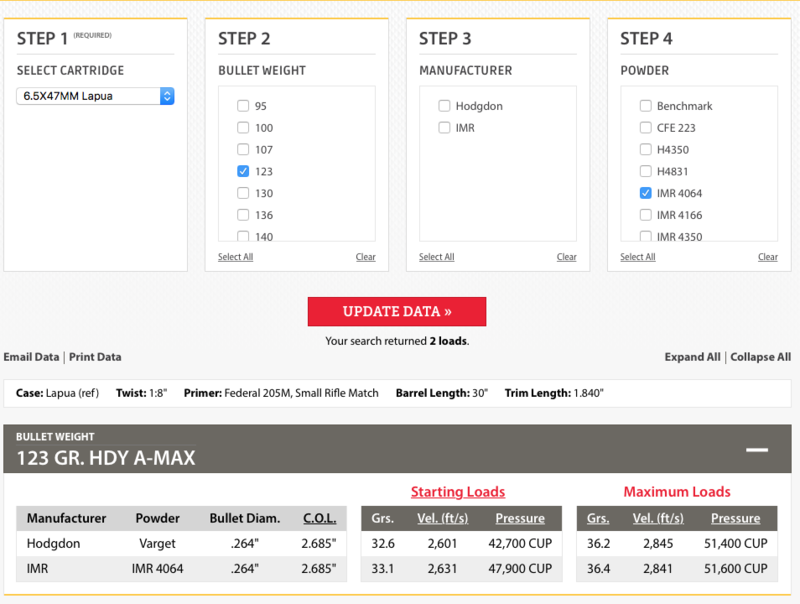The width and height of the screenshot is (800, 604).
Task: Collapse All load results
Action: tap(760, 357)
